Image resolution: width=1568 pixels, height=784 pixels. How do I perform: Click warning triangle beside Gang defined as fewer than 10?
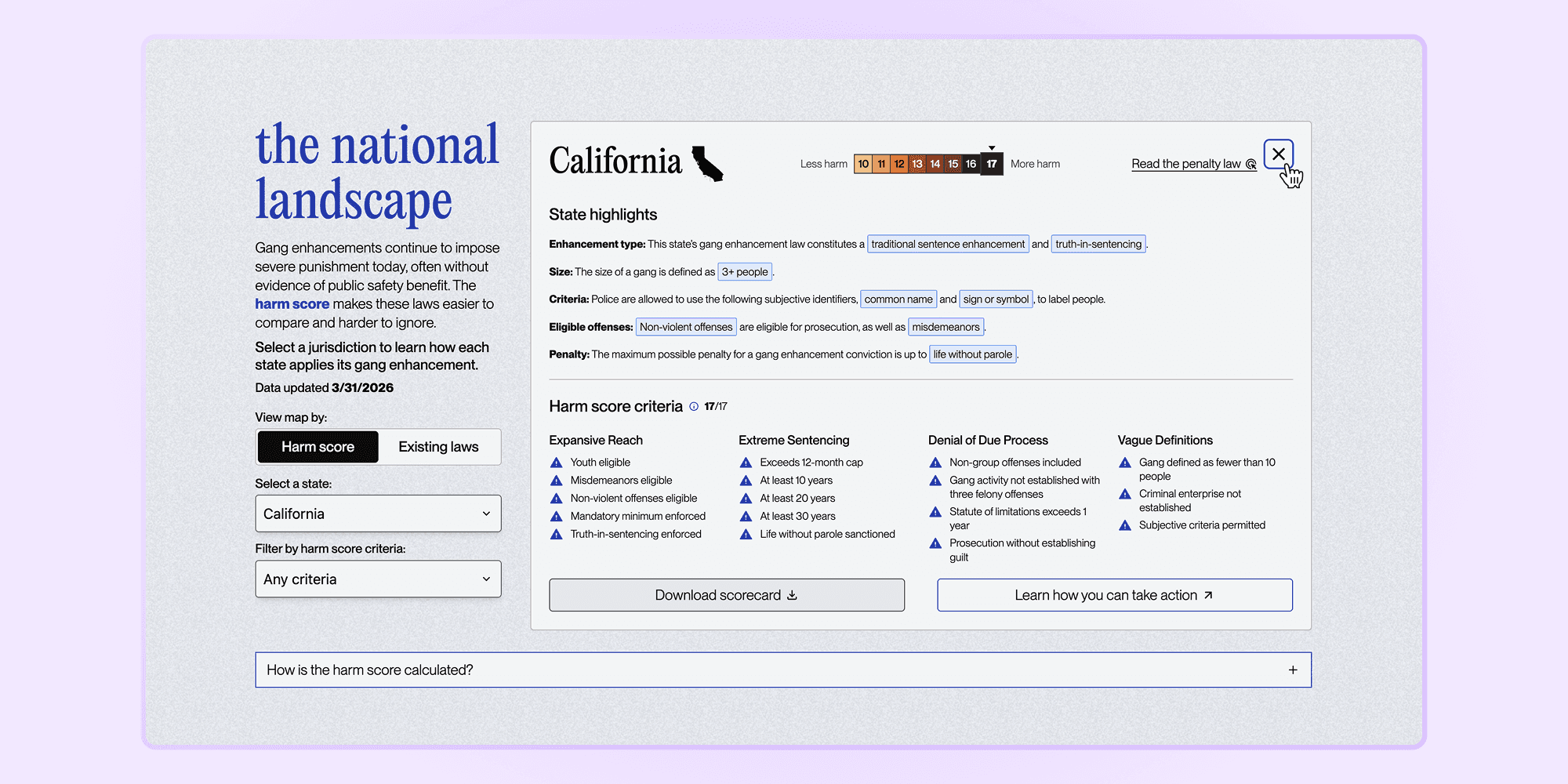click(x=1125, y=463)
